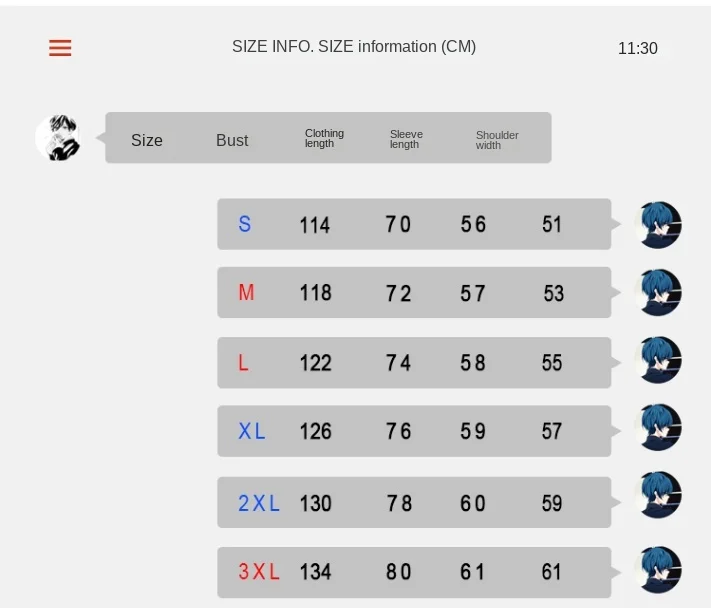The width and height of the screenshot is (711, 608).
Task: Click blue-haired avatar beside S row
Action: tap(658, 225)
